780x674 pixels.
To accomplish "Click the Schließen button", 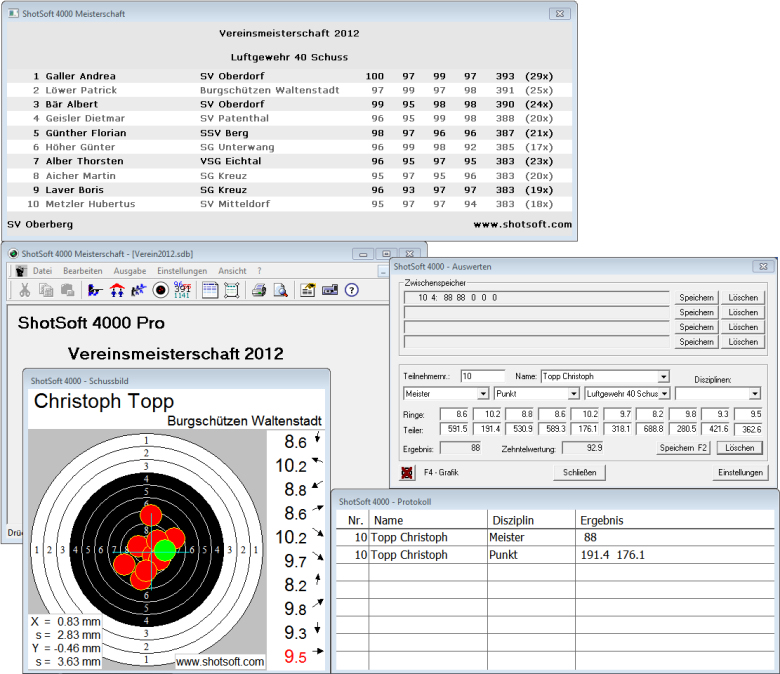I will click(x=580, y=473).
